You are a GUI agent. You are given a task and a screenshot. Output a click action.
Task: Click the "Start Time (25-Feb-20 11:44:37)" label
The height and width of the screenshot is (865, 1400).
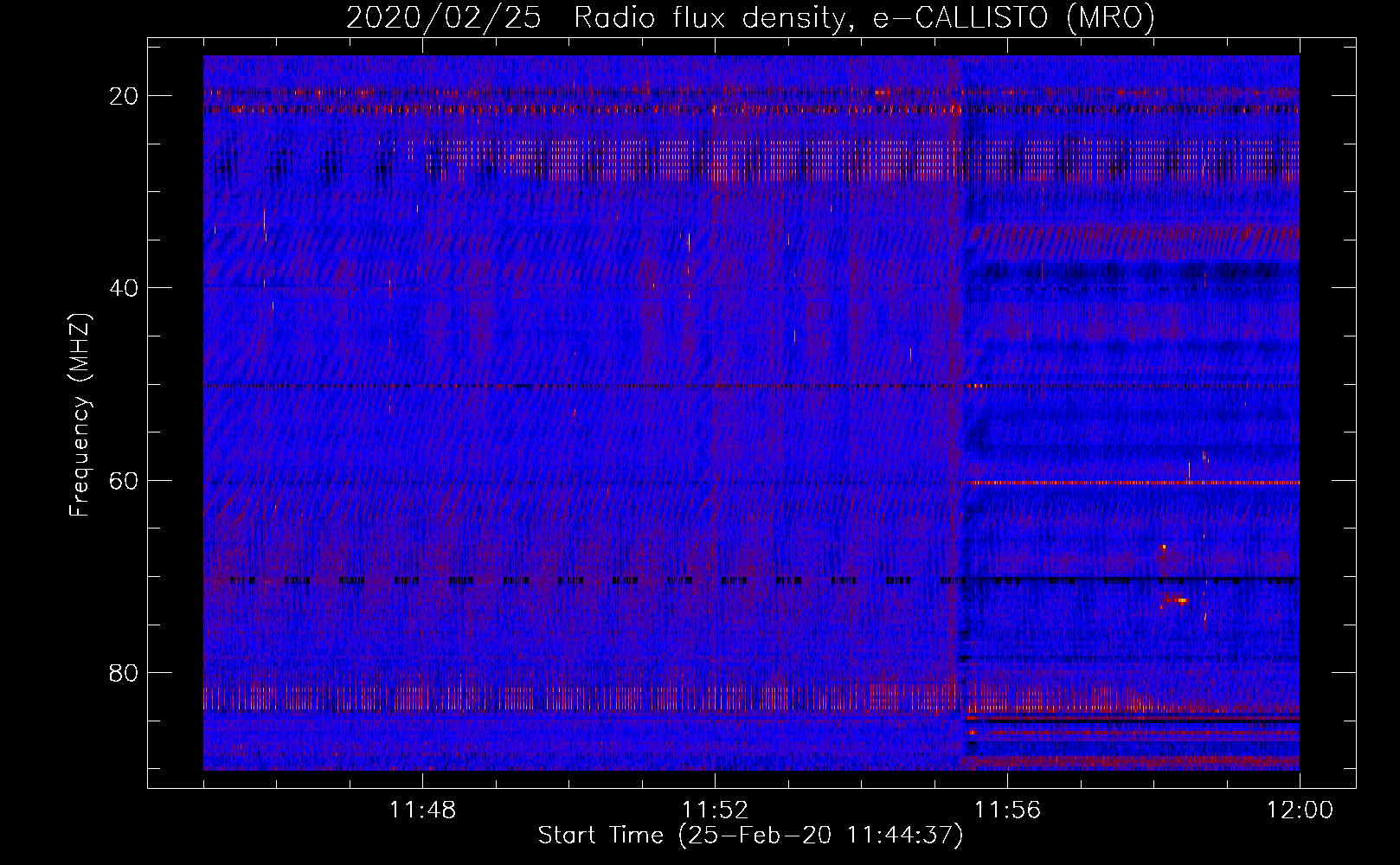(750, 836)
